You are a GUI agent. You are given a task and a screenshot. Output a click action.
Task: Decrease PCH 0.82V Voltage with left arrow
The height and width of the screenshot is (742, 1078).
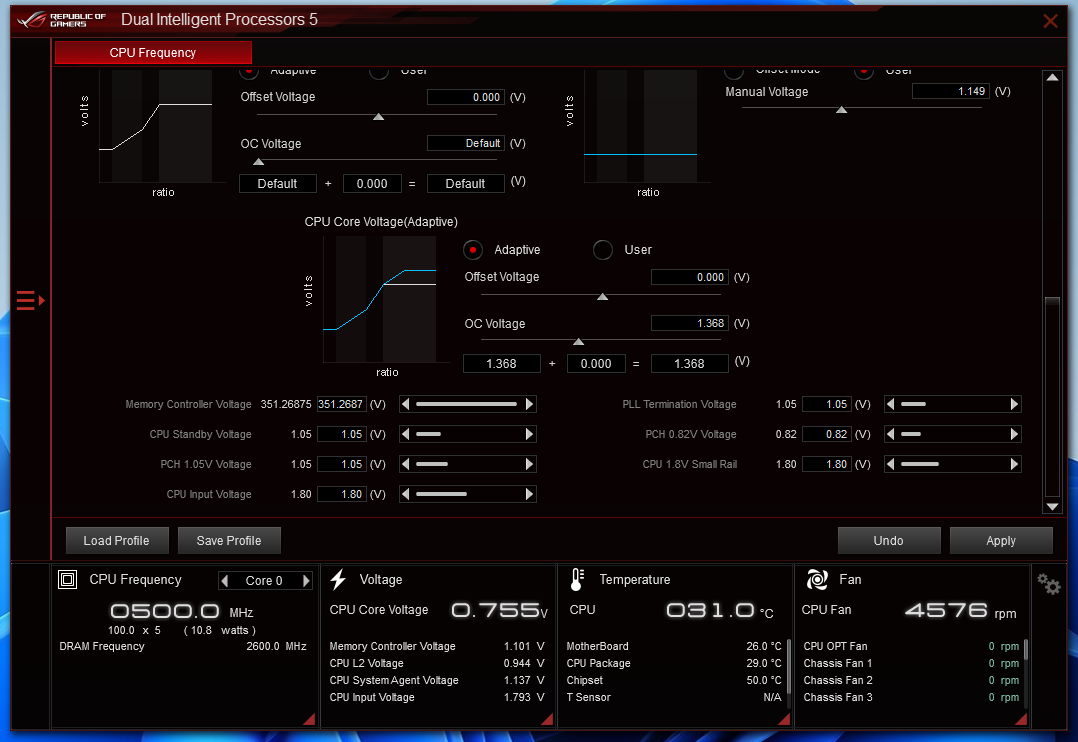coord(891,434)
